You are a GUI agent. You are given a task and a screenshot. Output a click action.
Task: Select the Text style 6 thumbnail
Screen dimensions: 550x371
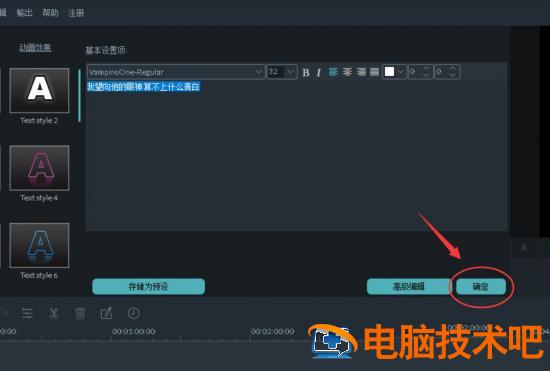click(39, 245)
